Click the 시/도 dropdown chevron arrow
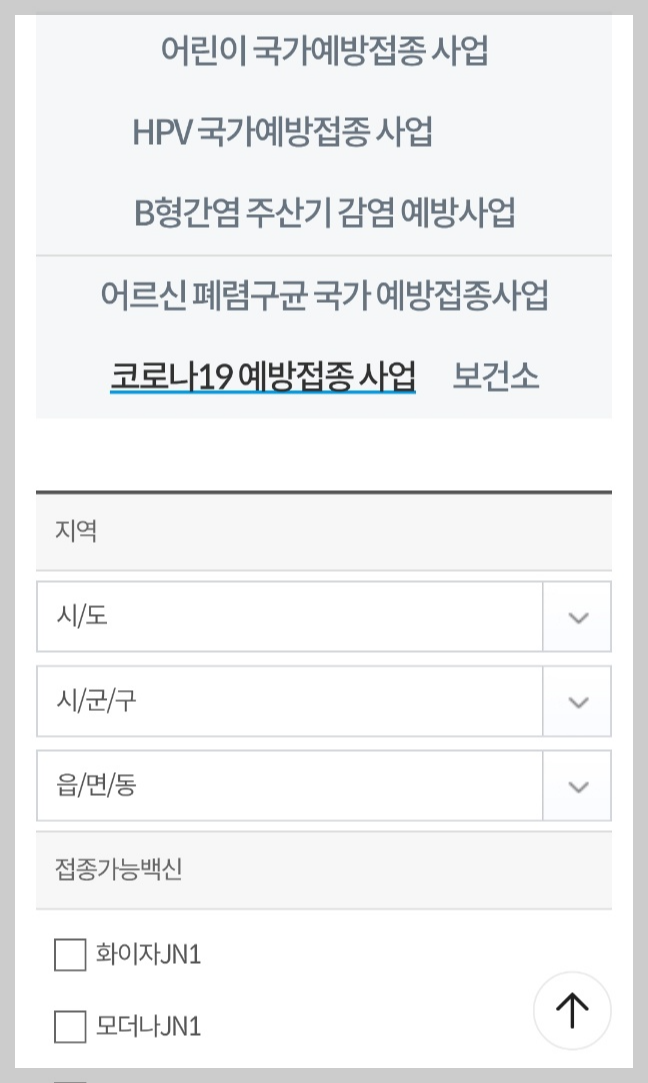The height and width of the screenshot is (1083, 648). (576, 617)
